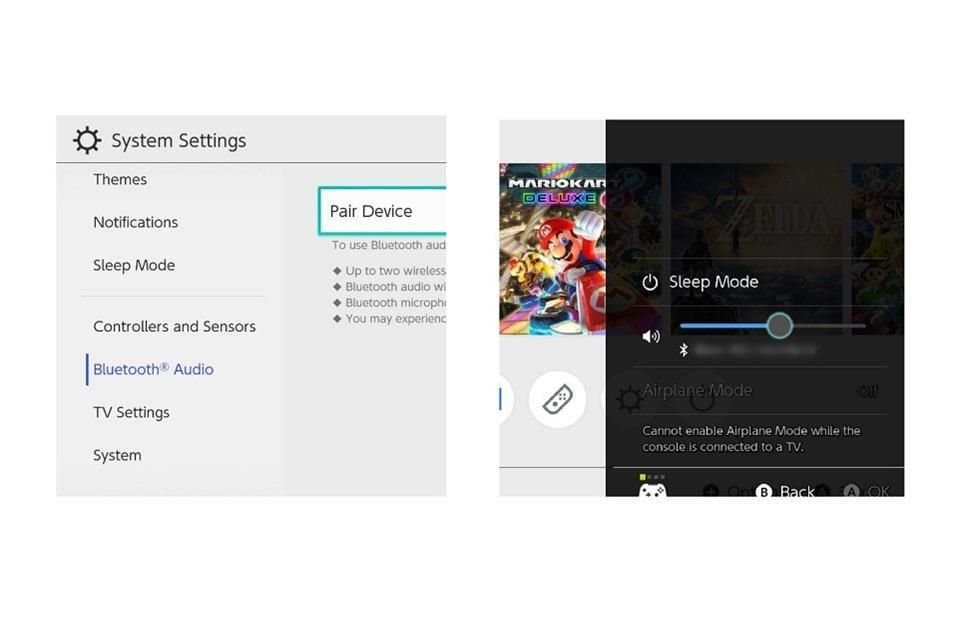Click the Pair Device button
The image size is (960, 640).
(x=383, y=211)
